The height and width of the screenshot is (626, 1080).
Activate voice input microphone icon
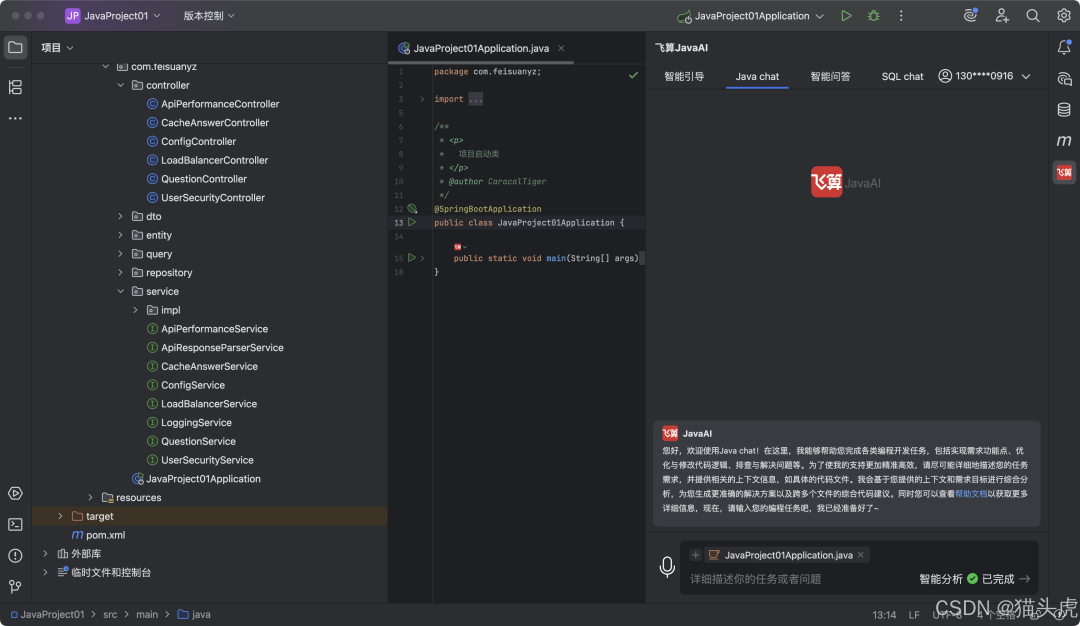pyautogui.click(x=667, y=567)
